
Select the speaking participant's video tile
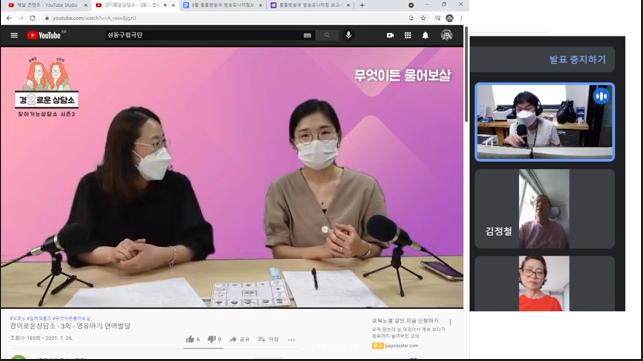pyautogui.click(x=545, y=122)
